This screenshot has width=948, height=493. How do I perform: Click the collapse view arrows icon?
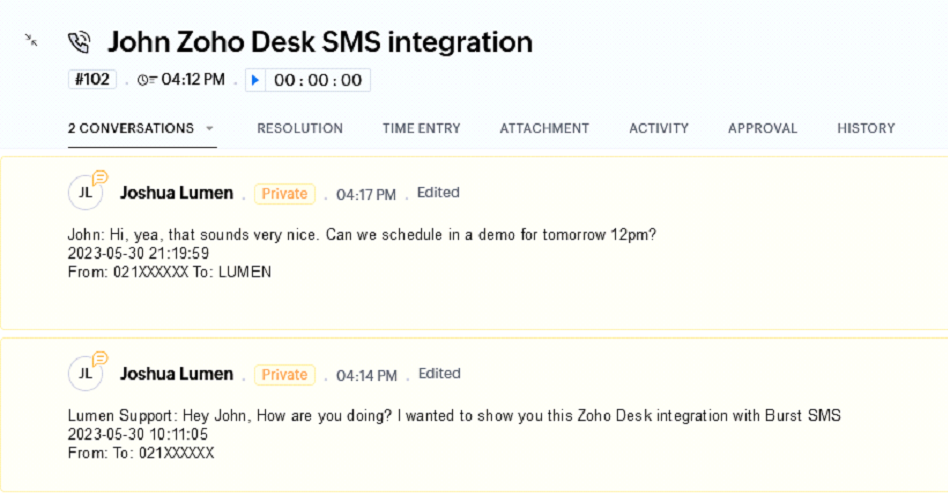(31, 40)
